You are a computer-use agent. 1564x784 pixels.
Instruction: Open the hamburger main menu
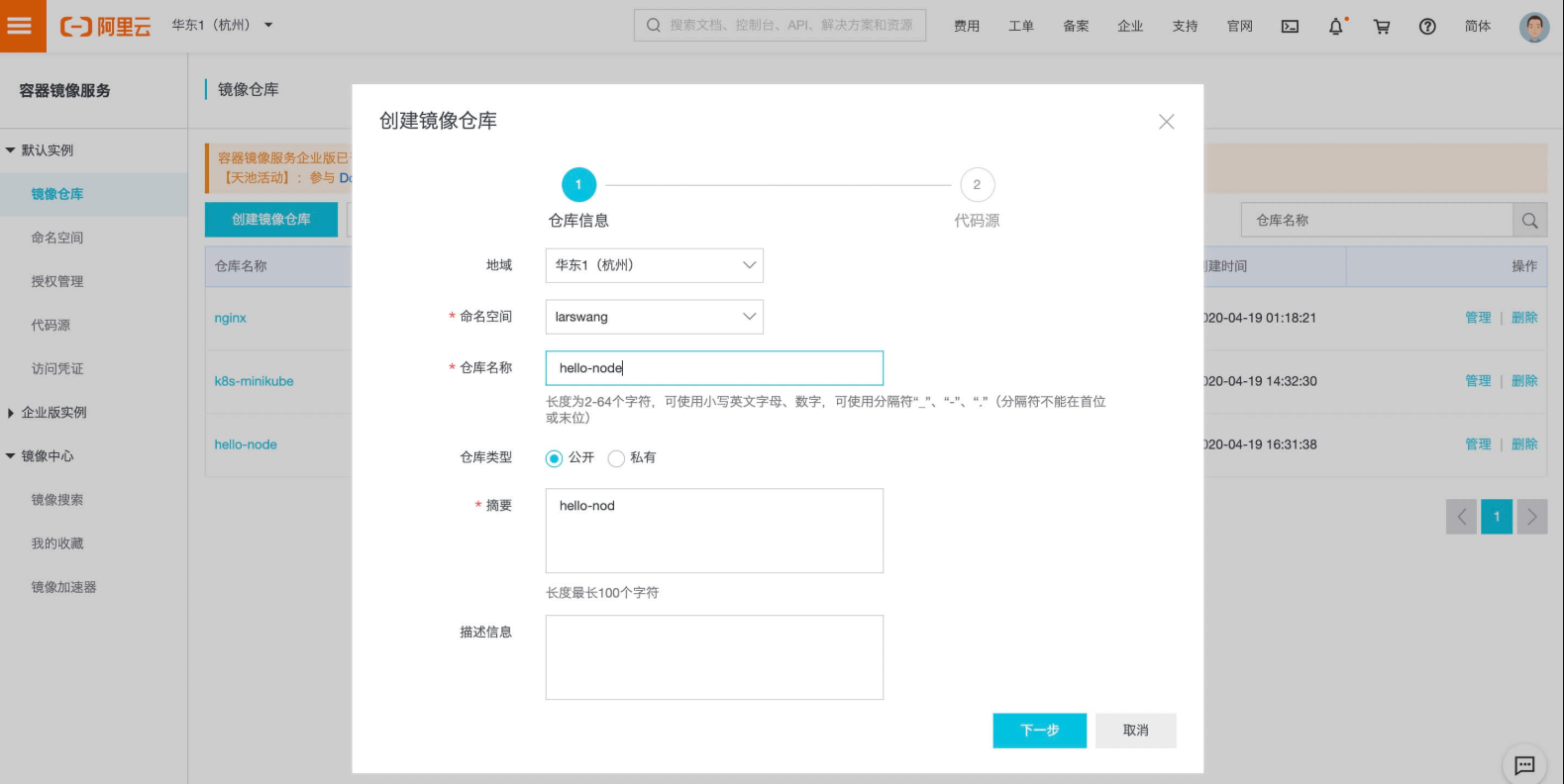click(22, 26)
